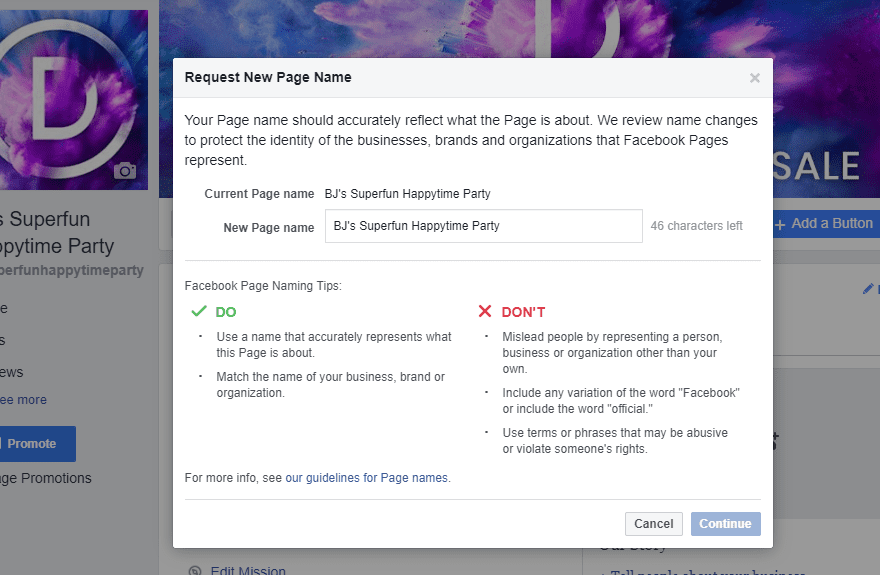Click 'Use a name that accurately represents' tip
The image size is (880, 575).
(x=334, y=344)
